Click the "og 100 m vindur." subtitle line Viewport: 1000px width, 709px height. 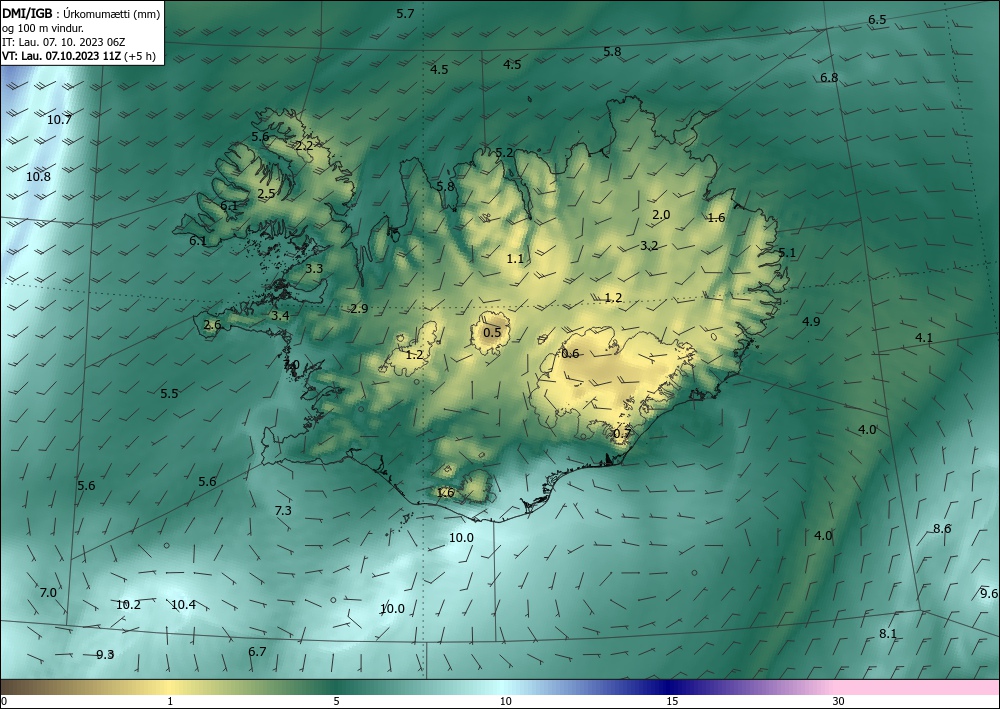click(x=43, y=28)
